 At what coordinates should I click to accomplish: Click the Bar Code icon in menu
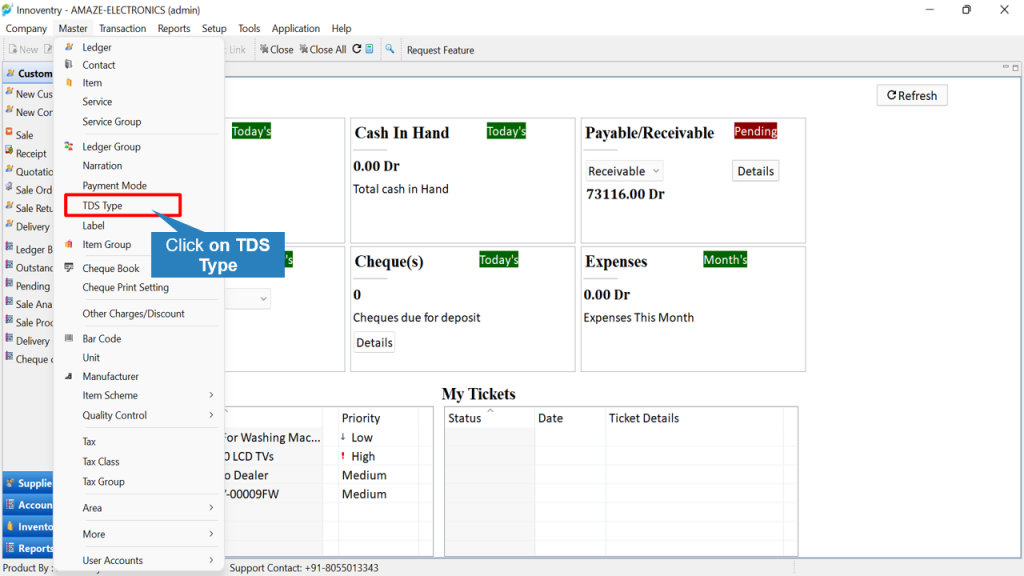[69, 338]
